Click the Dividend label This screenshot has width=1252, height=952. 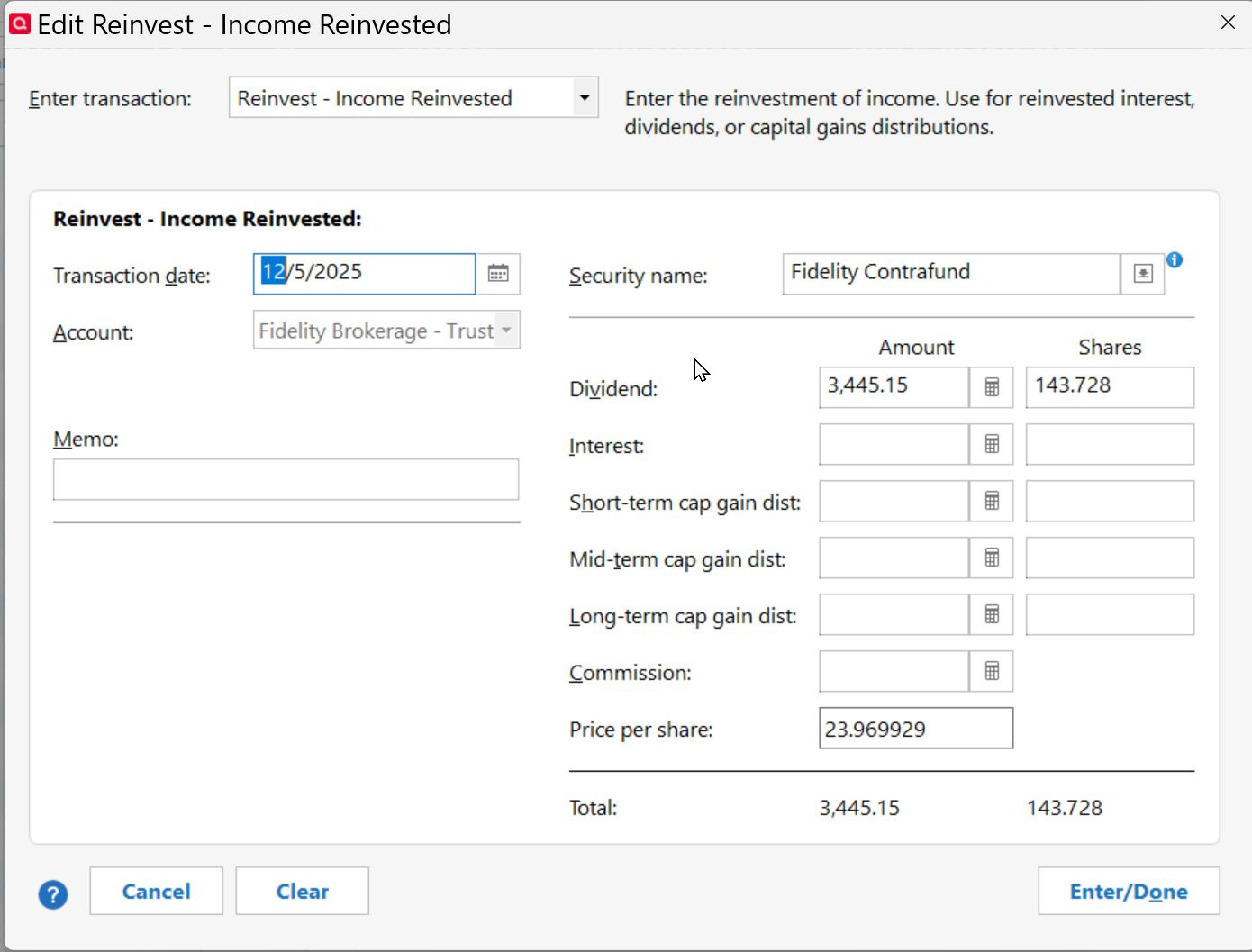click(613, 389)
